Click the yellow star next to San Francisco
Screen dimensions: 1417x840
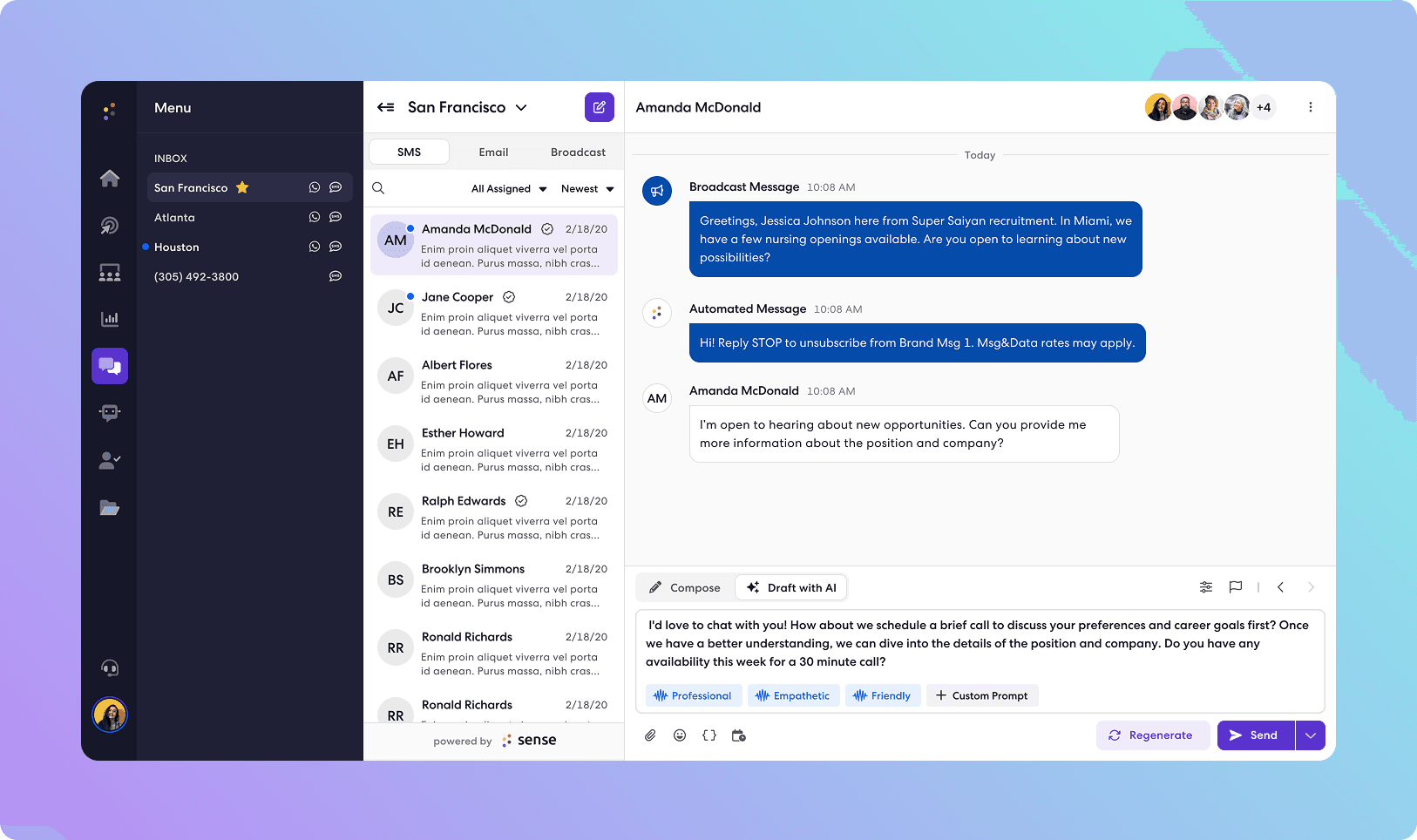pos(242,187)
